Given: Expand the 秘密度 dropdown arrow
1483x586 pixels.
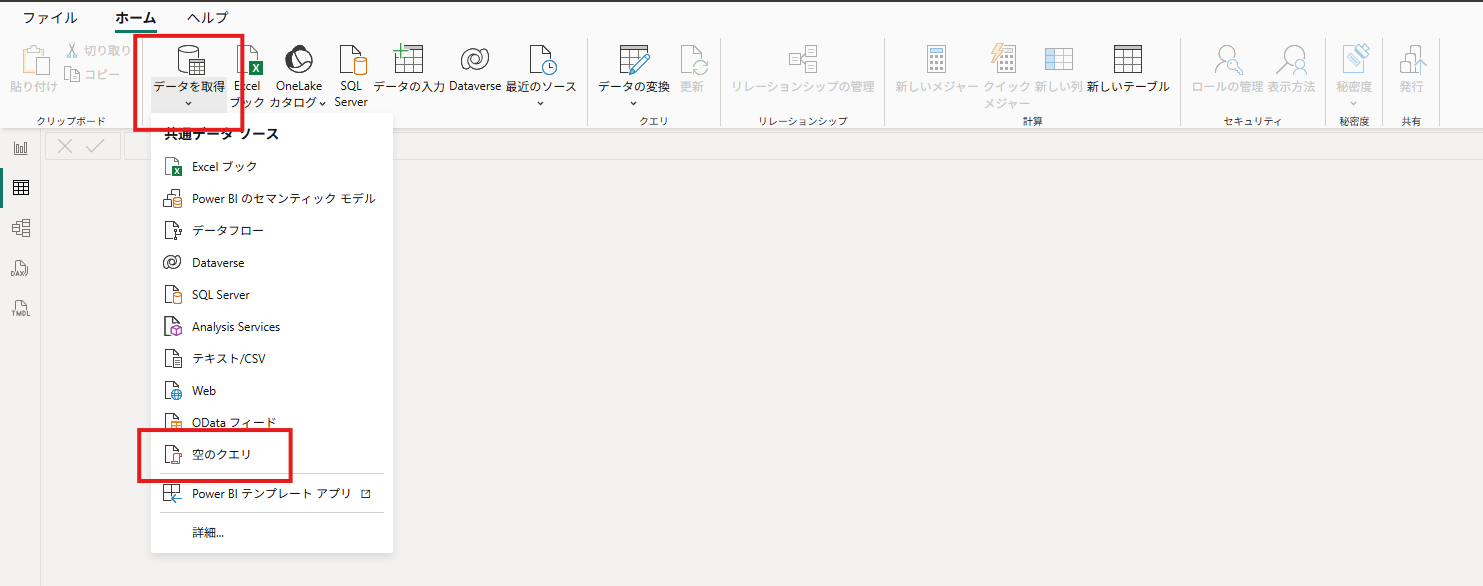Looking at the screenshot, I should point(1354,103).
